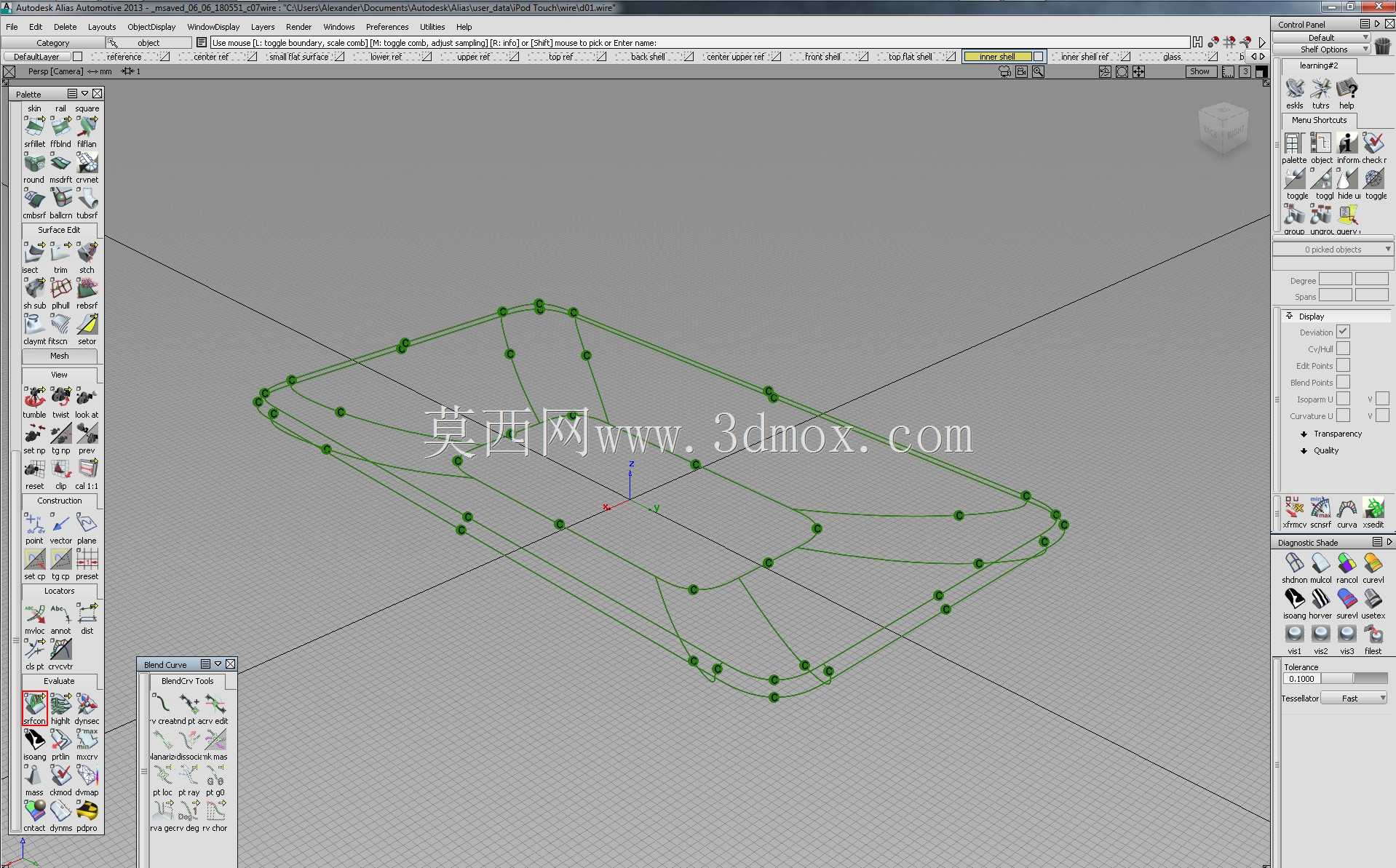This screenshot has height=868, width=1396.
Task: Expand the Quality section
Action: click(1304, 450)
